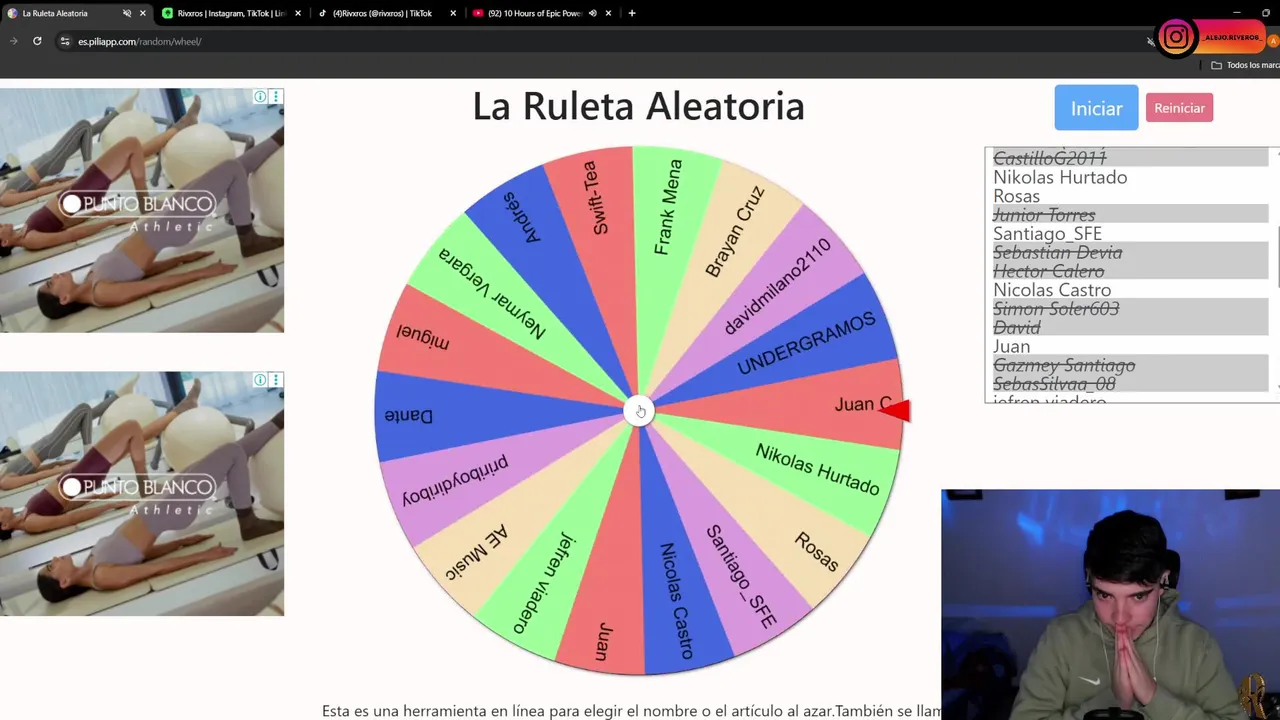Image resolution: width=1280 pixels, height=720 pixels.
Task: Select Rosas in the name list
Action: (1130, 196)
